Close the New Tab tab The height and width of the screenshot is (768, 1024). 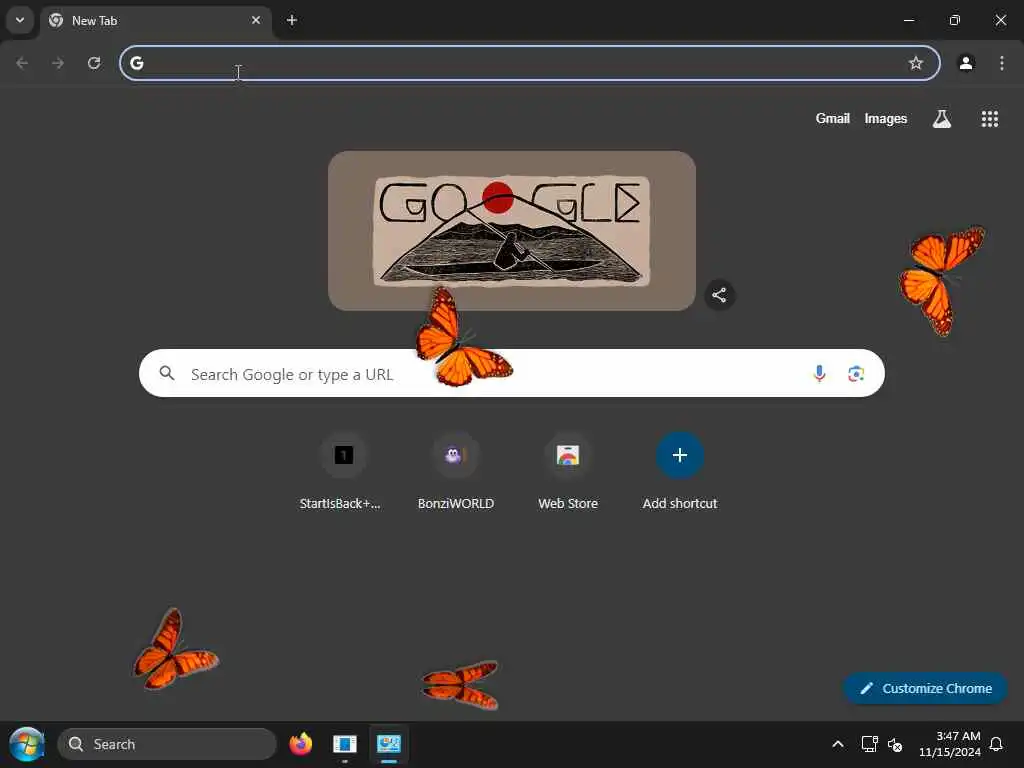[256, 20]
